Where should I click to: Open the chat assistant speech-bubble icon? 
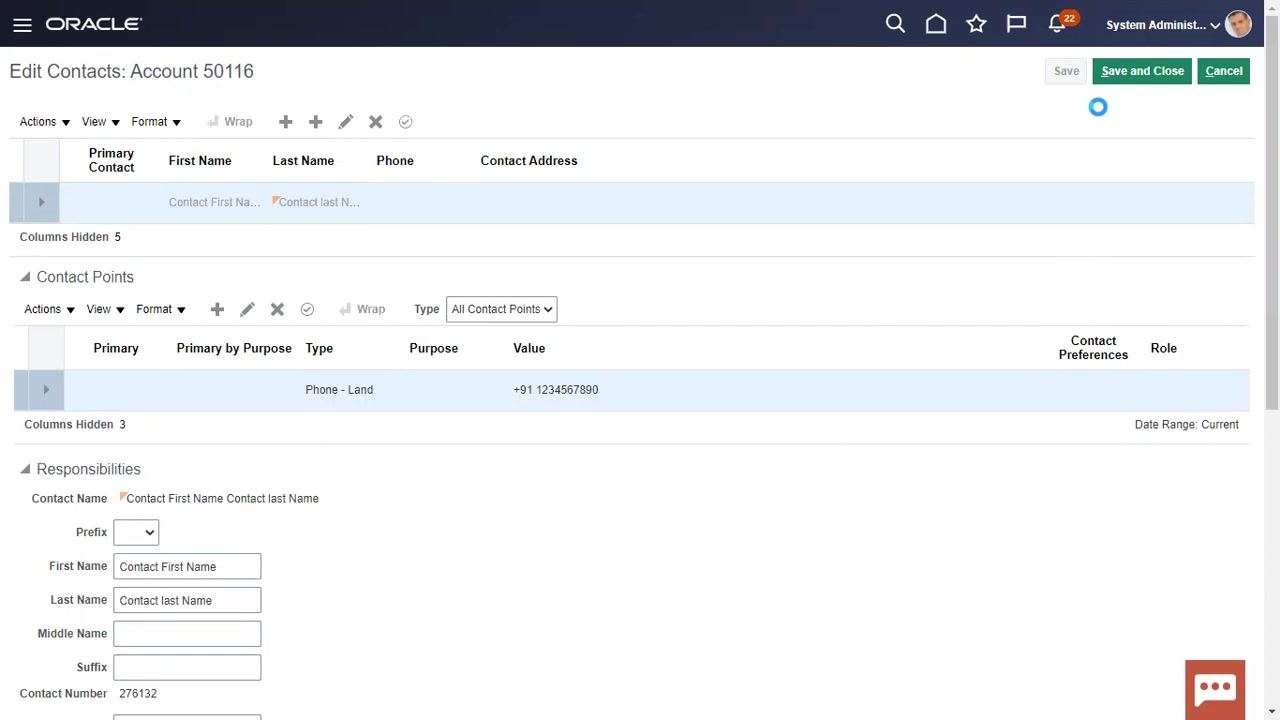point(1215,689)
